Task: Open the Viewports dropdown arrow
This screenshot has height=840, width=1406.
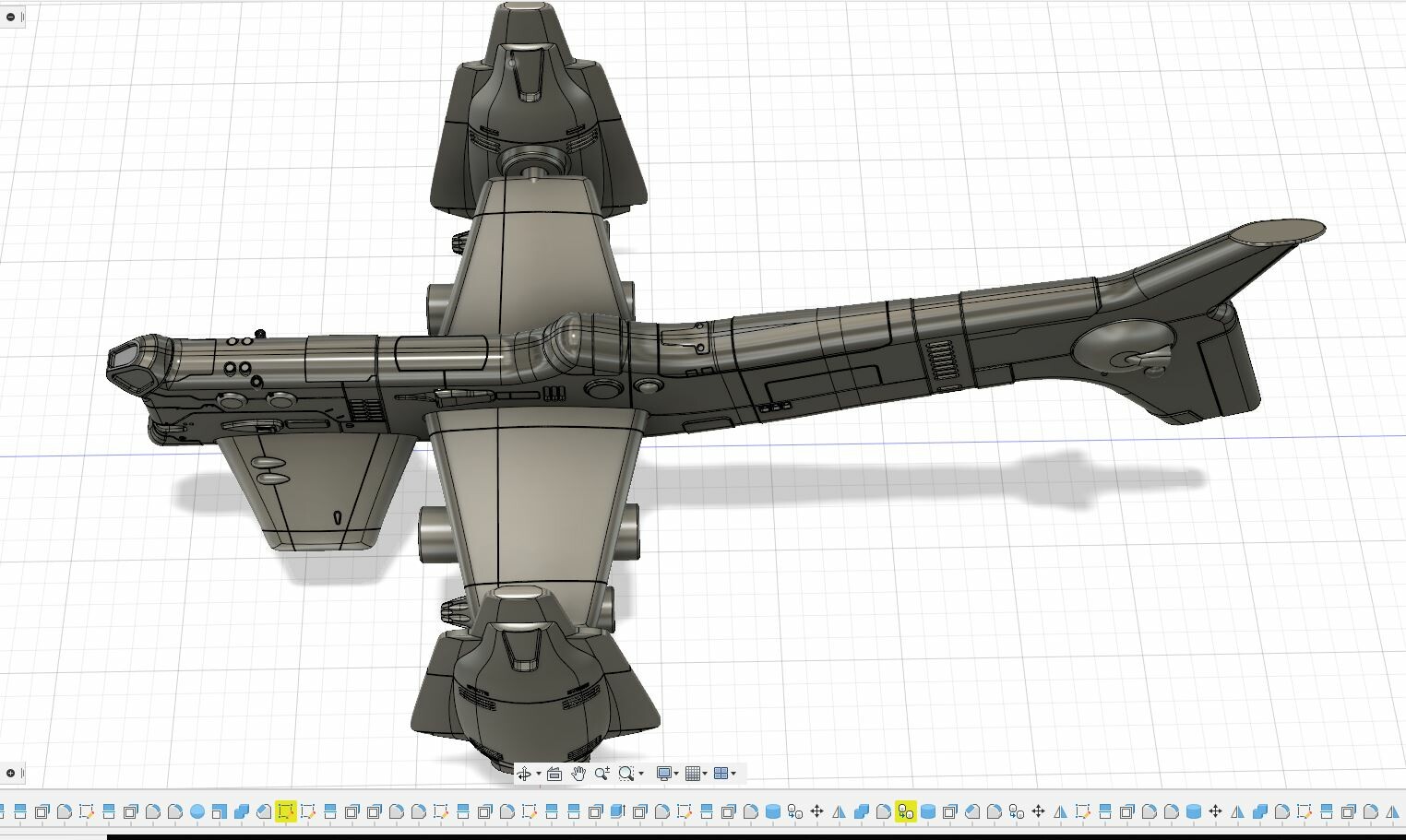Action: pyautogui.click(x=734, y=773)
